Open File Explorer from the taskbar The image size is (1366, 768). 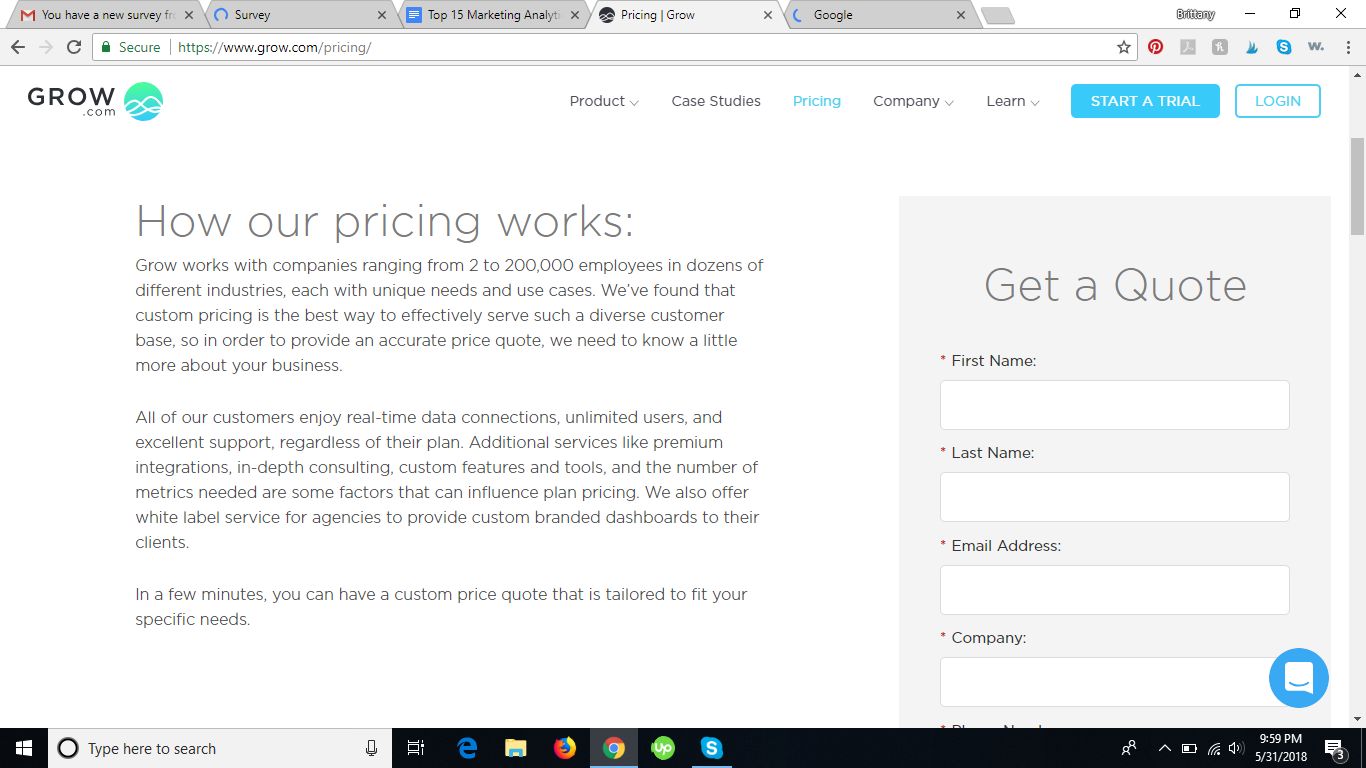point(516,748)
